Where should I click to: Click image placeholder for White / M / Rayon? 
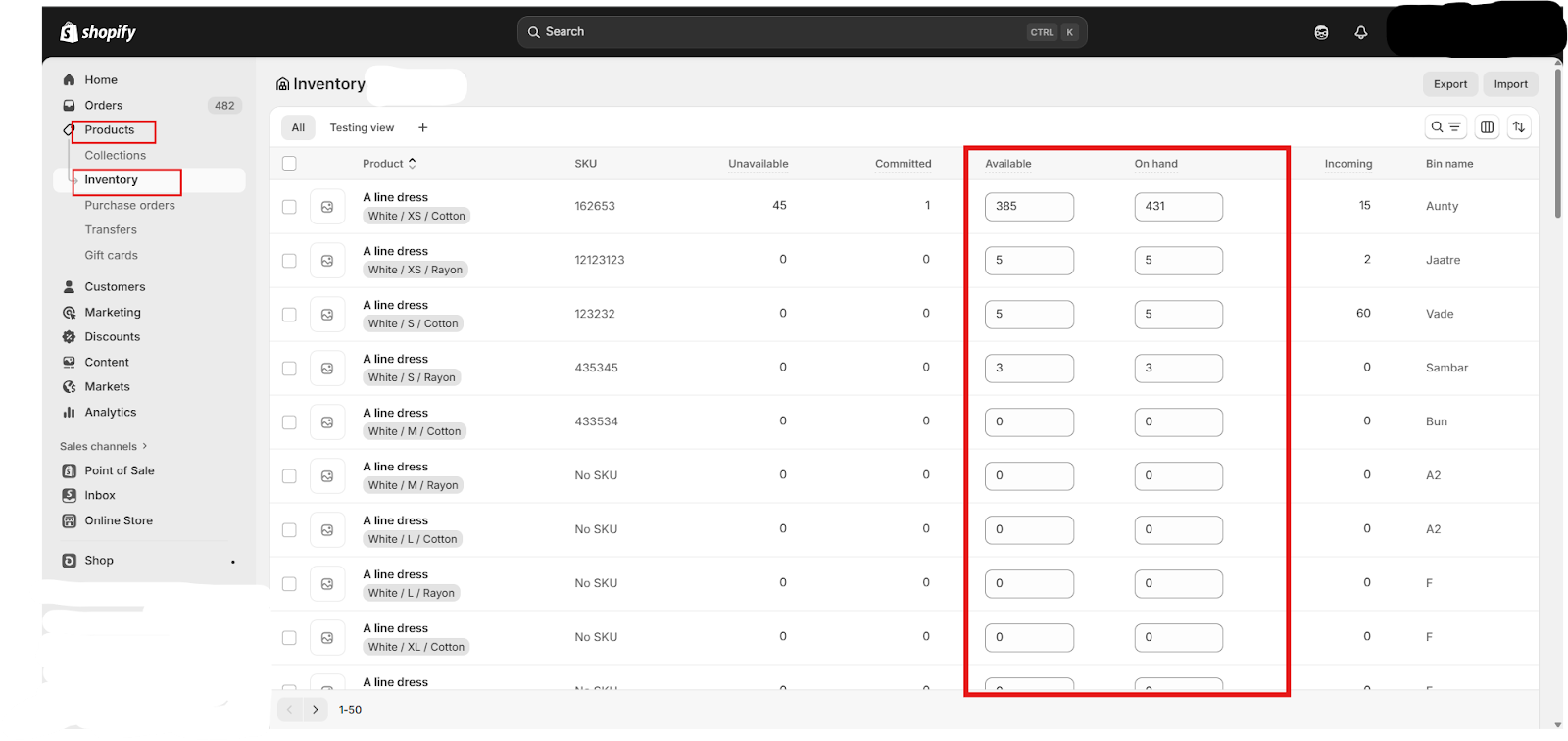[327, 476]
